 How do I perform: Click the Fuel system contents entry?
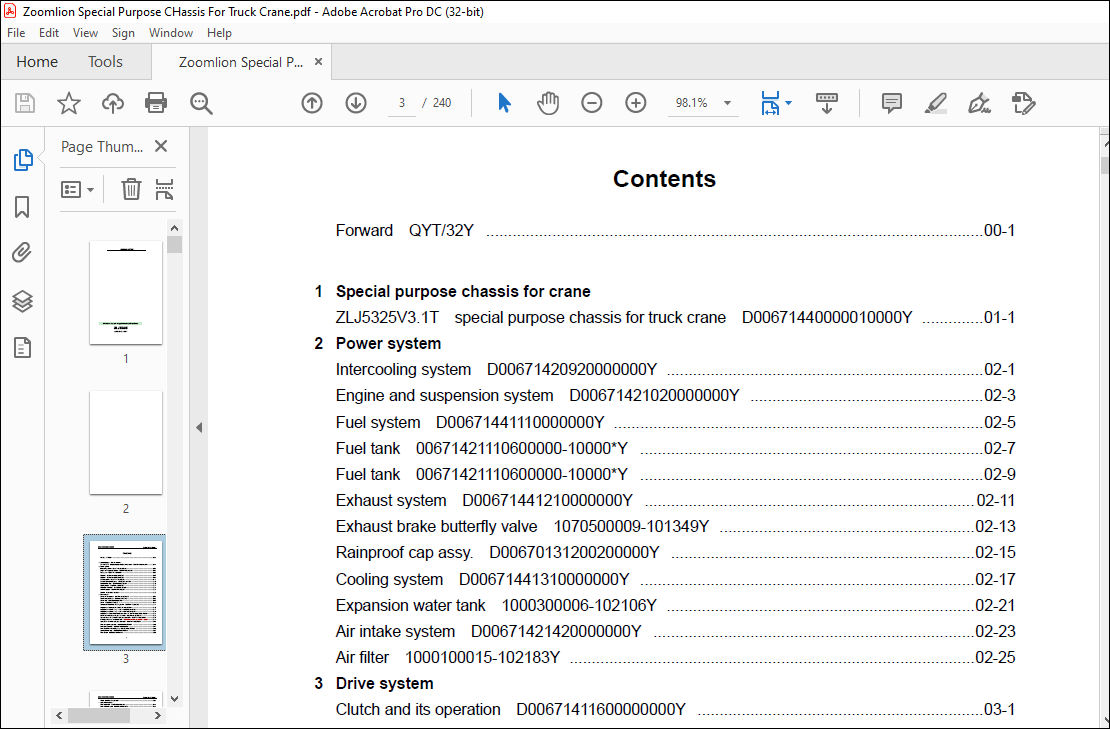tap(675, 423)
